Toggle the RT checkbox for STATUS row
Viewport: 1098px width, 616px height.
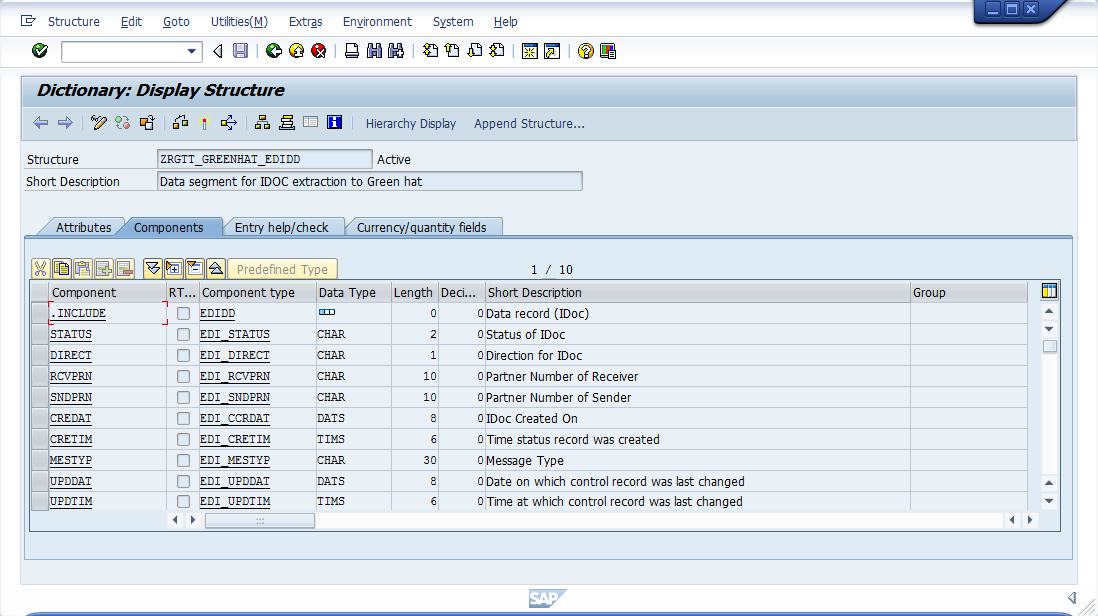[183, 335]
